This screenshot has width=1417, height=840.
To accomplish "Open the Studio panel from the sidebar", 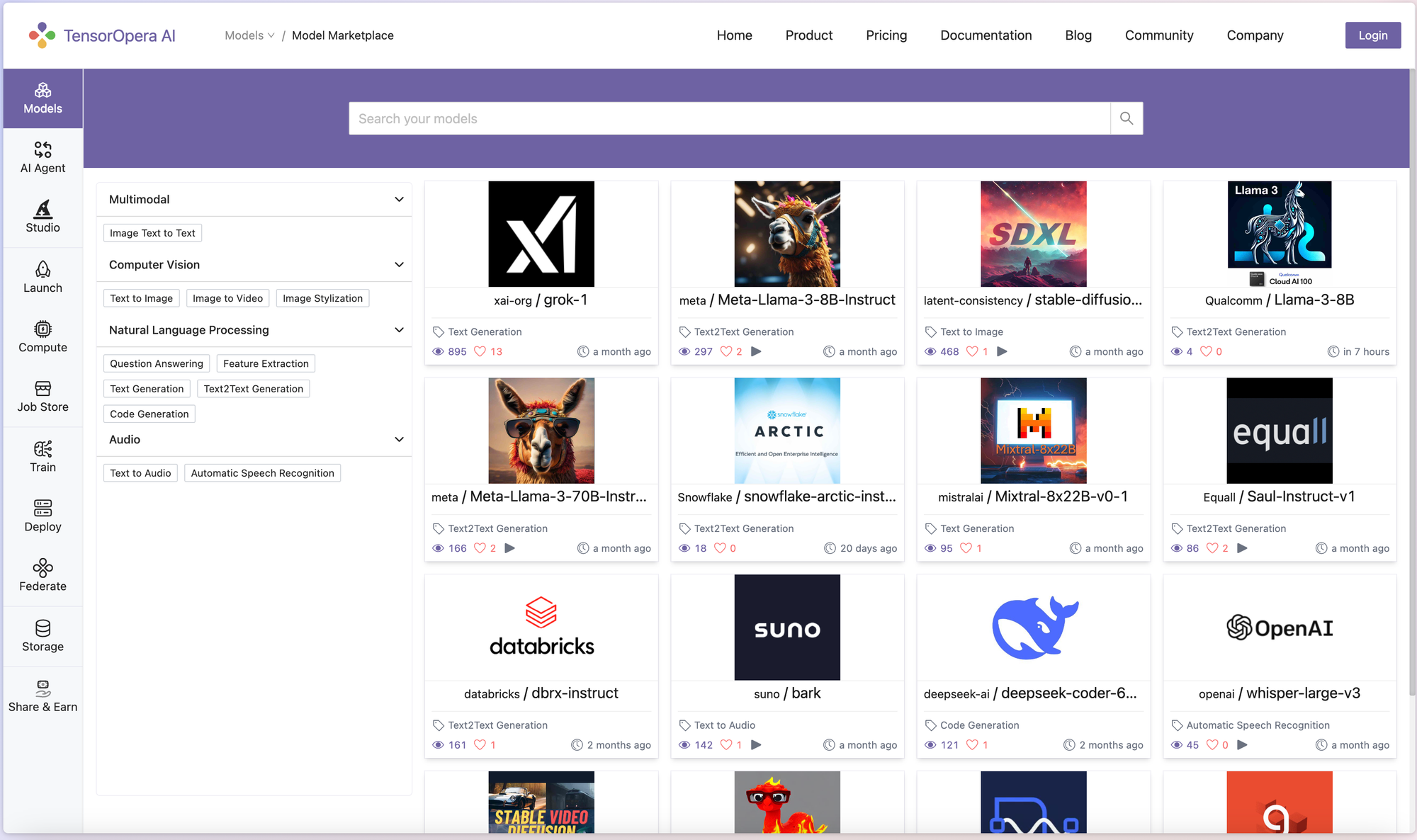I will click(x=43, y=216).
